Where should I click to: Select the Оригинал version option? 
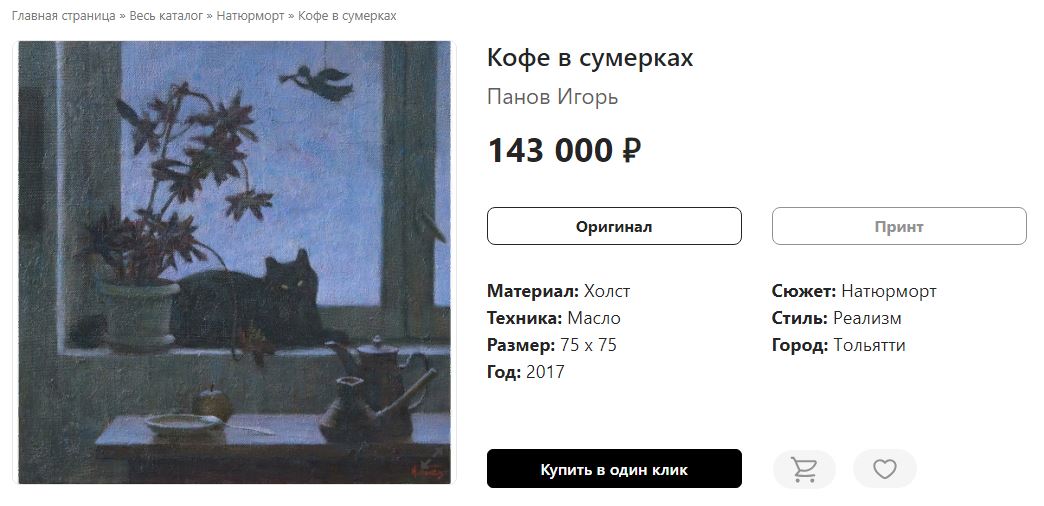pyautogui.click(x=614, y=226)
